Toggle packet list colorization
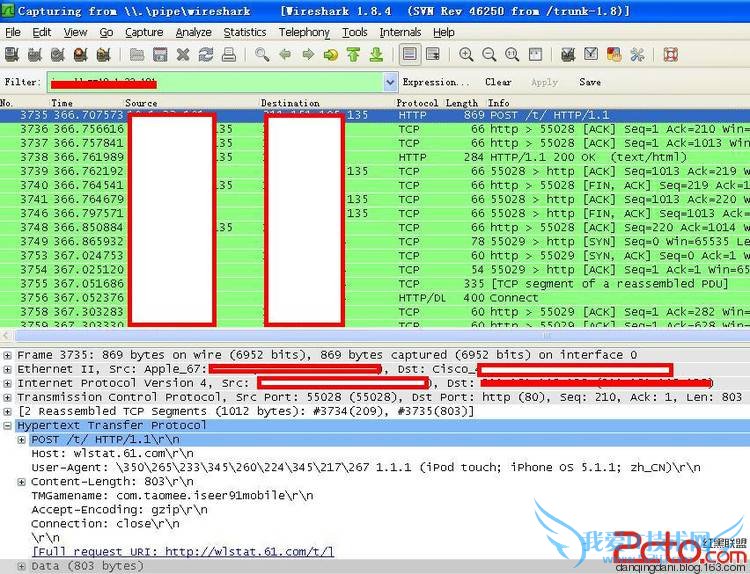The width and height of the screenshot is (750, 574). click(x=409, y=55)
